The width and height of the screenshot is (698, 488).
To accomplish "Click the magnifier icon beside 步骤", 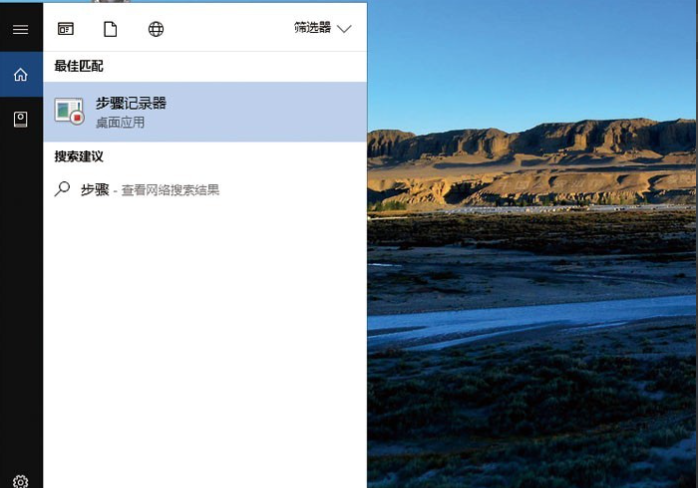I will (62, 189).
